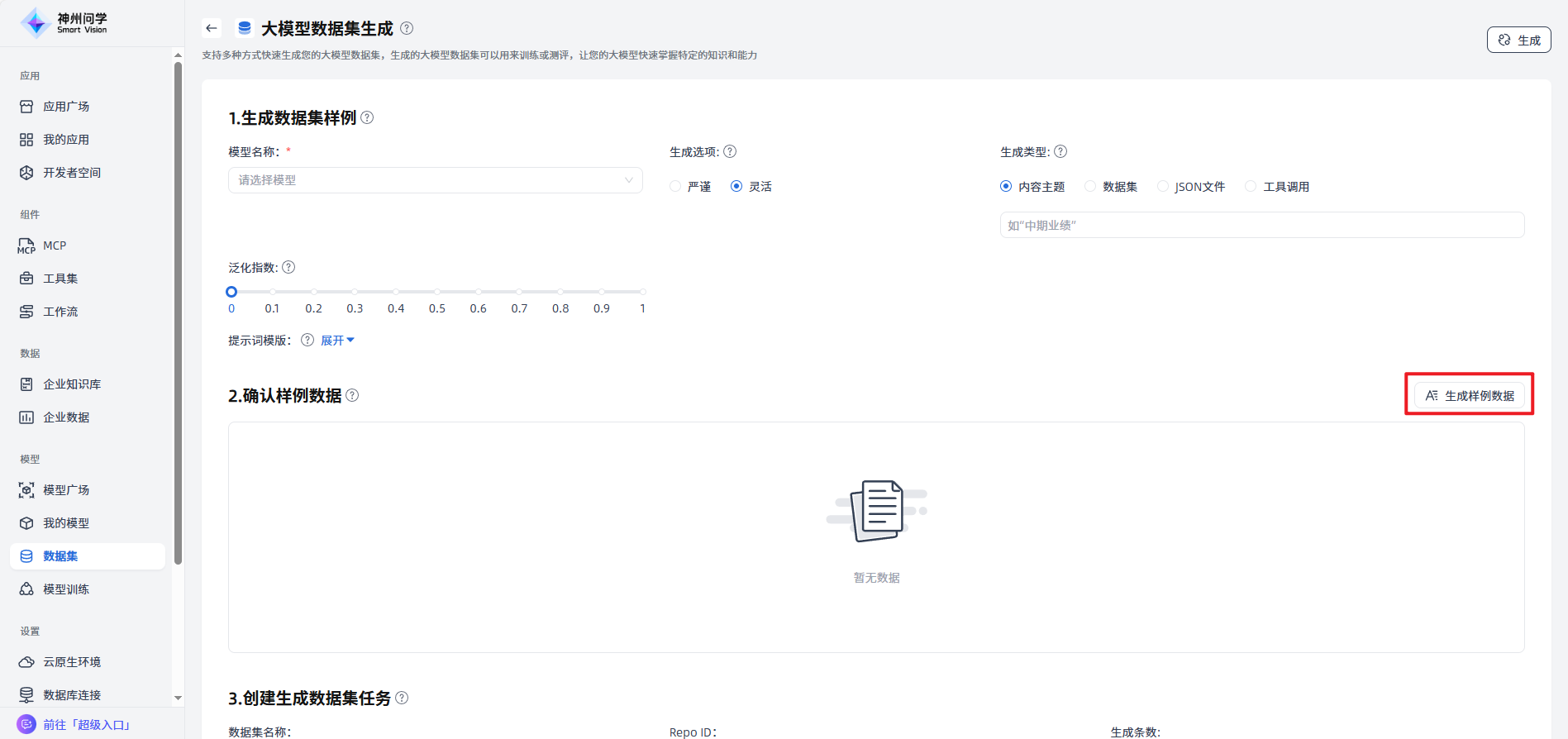Select the 数据集 generation type radio
This screenshot has width=1568, height=739.
[x=1090, y=187]
